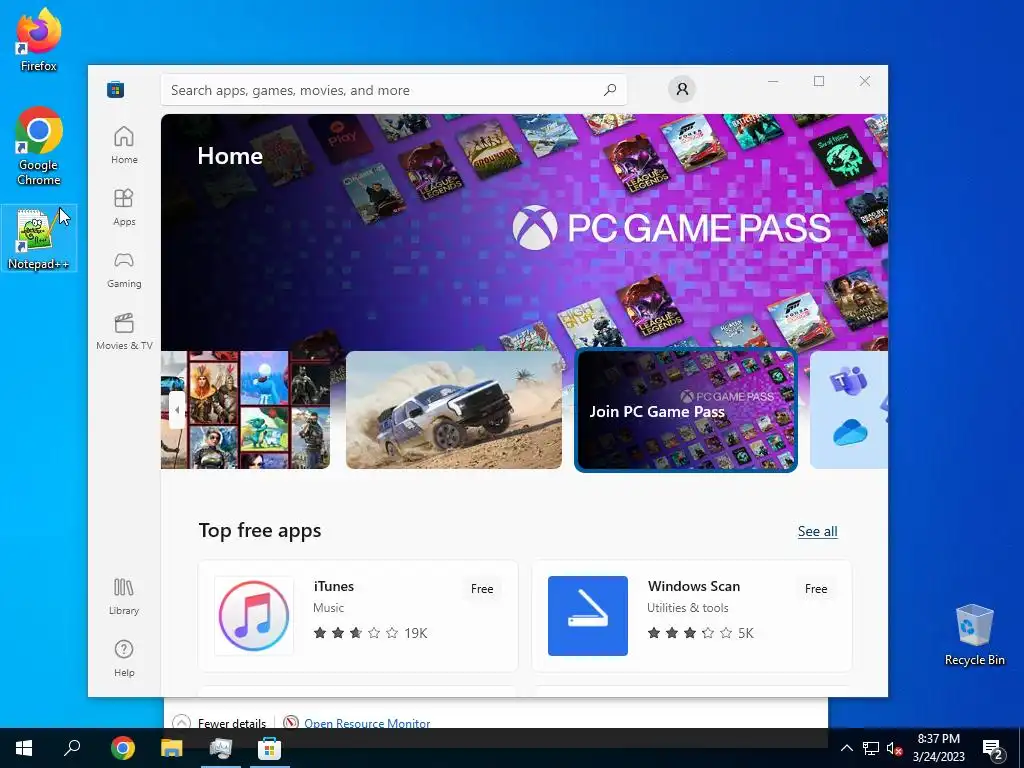Open the Windows Start menu
1024x768 pixels.
pos(24,748)
